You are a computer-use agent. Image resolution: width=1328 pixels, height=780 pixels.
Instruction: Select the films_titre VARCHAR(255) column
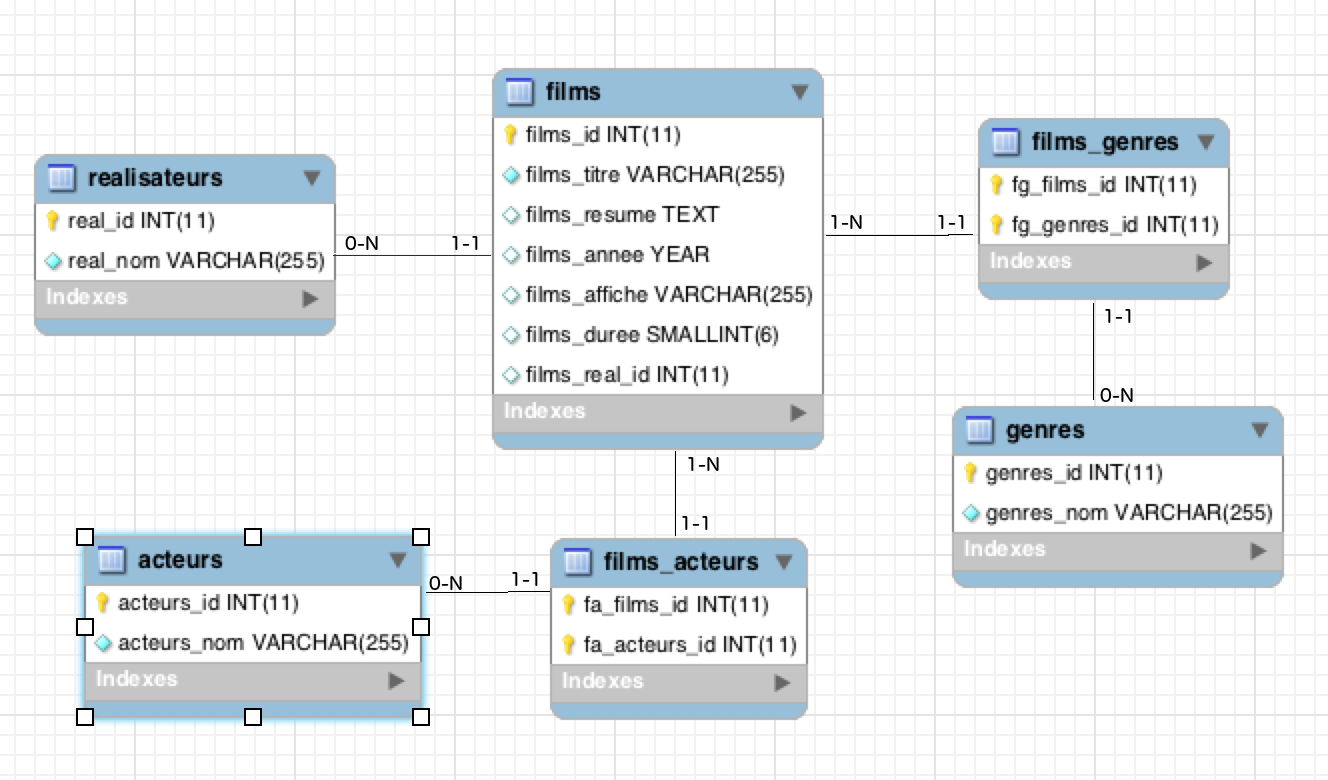pyautogui.click(x=655, y=175)
